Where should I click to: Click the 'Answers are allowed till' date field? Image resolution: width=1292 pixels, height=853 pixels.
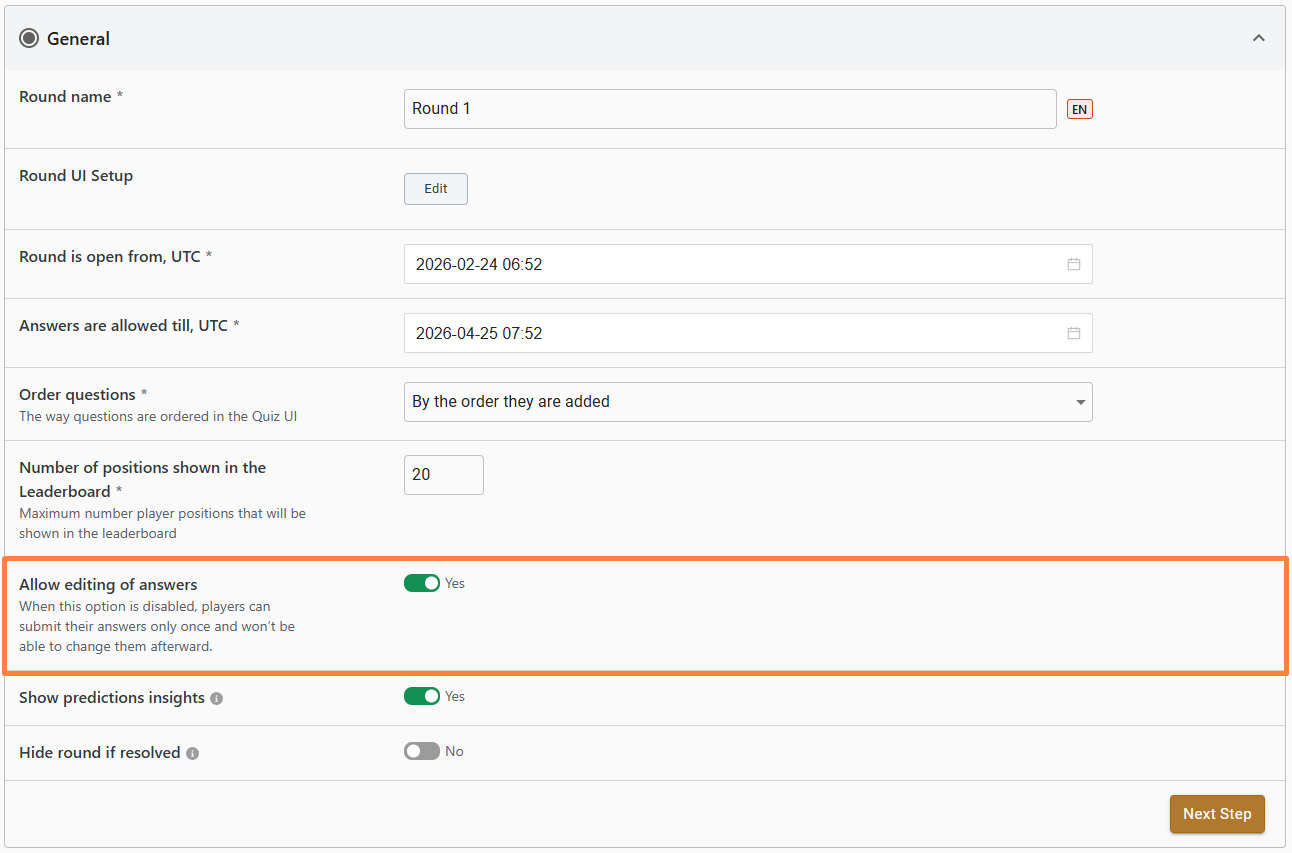tap(735, 334)
